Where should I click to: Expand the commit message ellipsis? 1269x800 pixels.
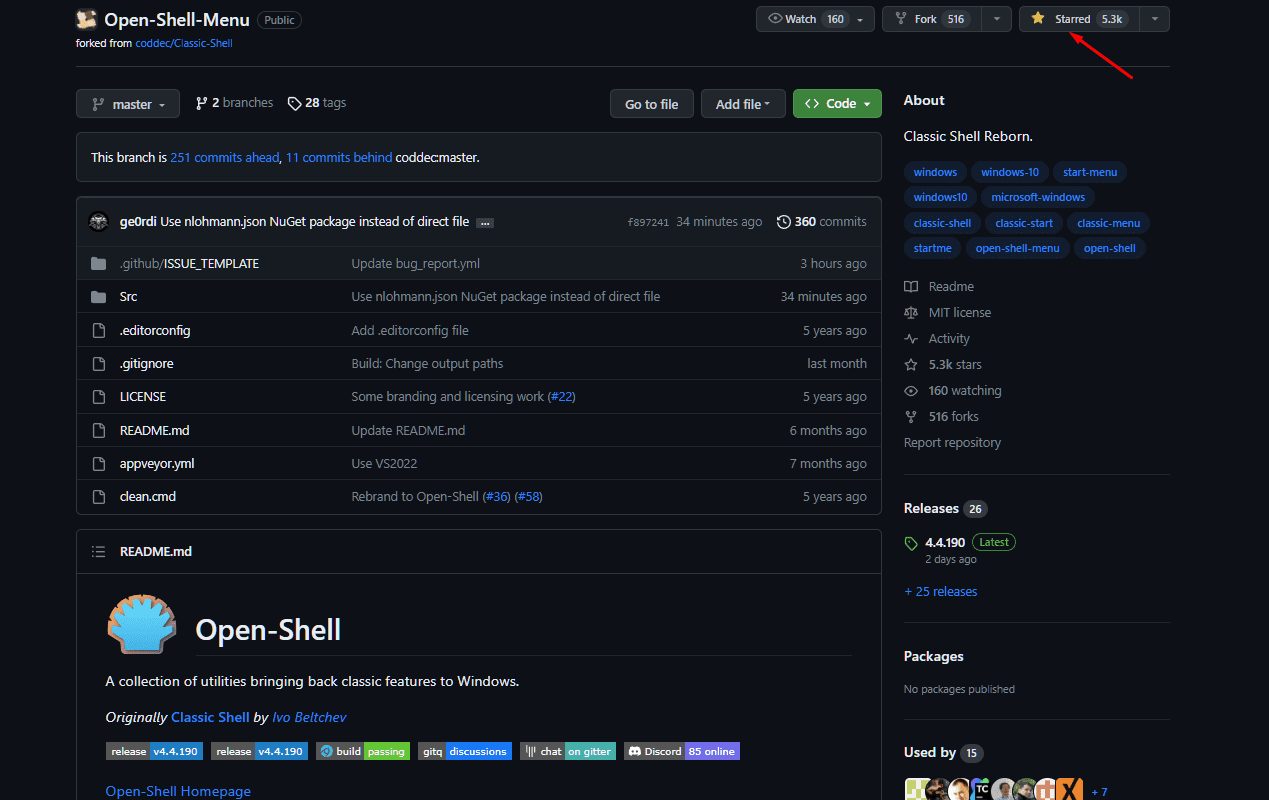point(485,223)
